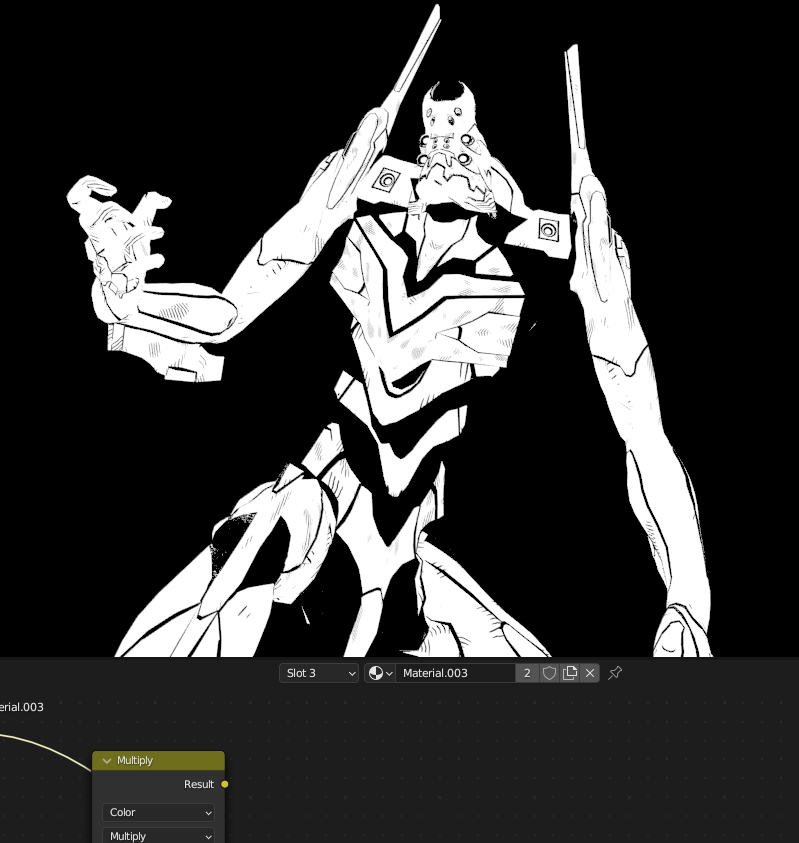Screen dimensions: 799x843
Task: Rename the Material.003 name field
Action: tap(455, 673)
